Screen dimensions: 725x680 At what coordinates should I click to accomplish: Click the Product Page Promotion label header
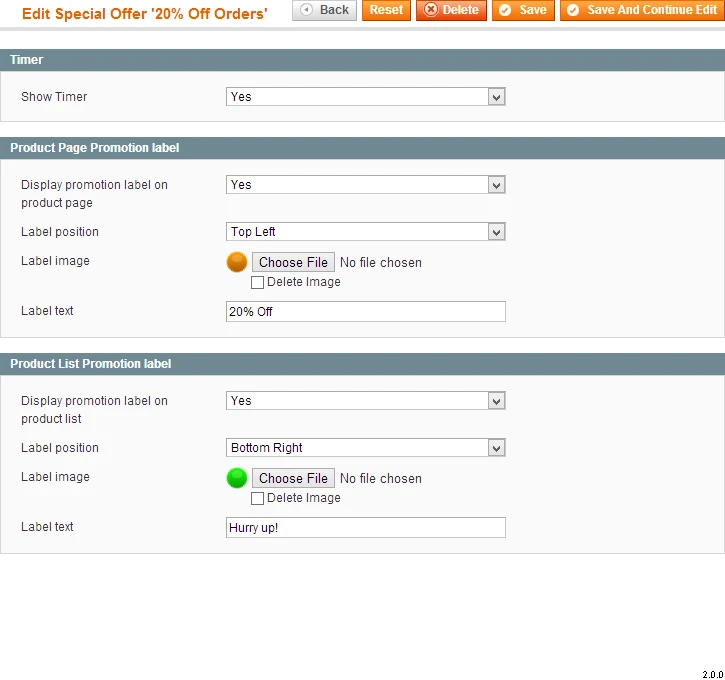(95, 148)
